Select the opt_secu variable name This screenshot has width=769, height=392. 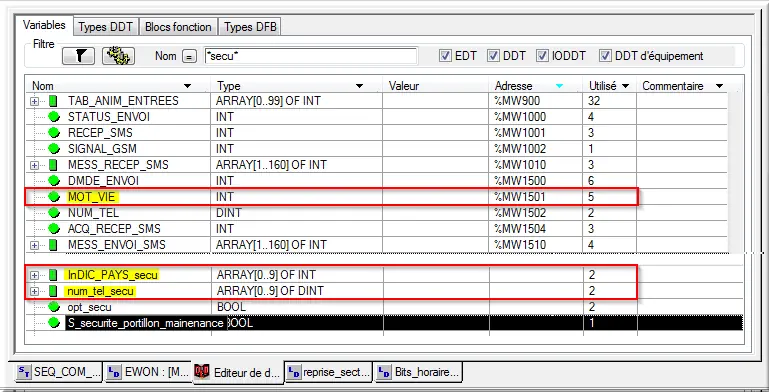(x=89, y=308)
